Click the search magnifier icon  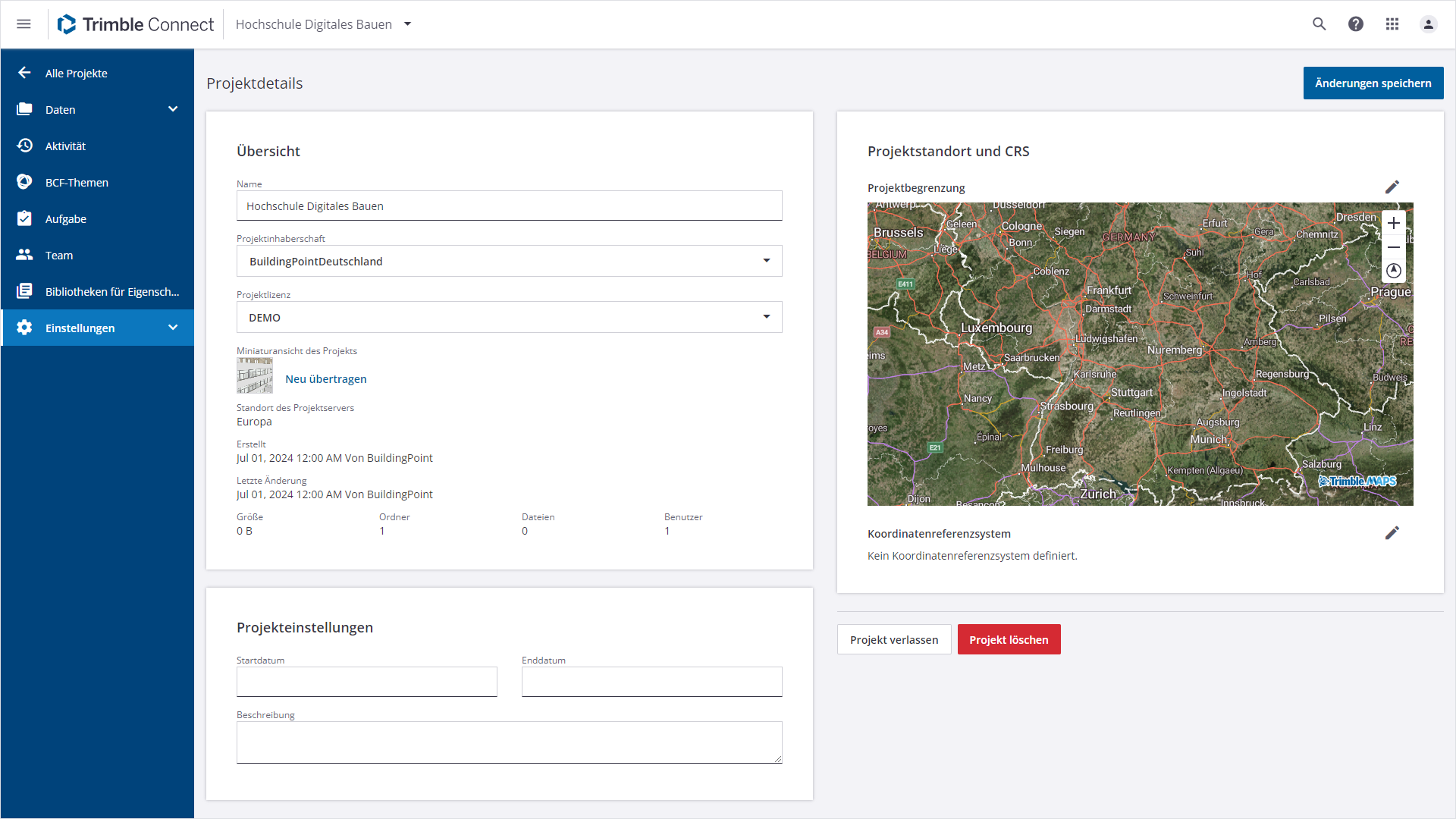click(1319, 24)
